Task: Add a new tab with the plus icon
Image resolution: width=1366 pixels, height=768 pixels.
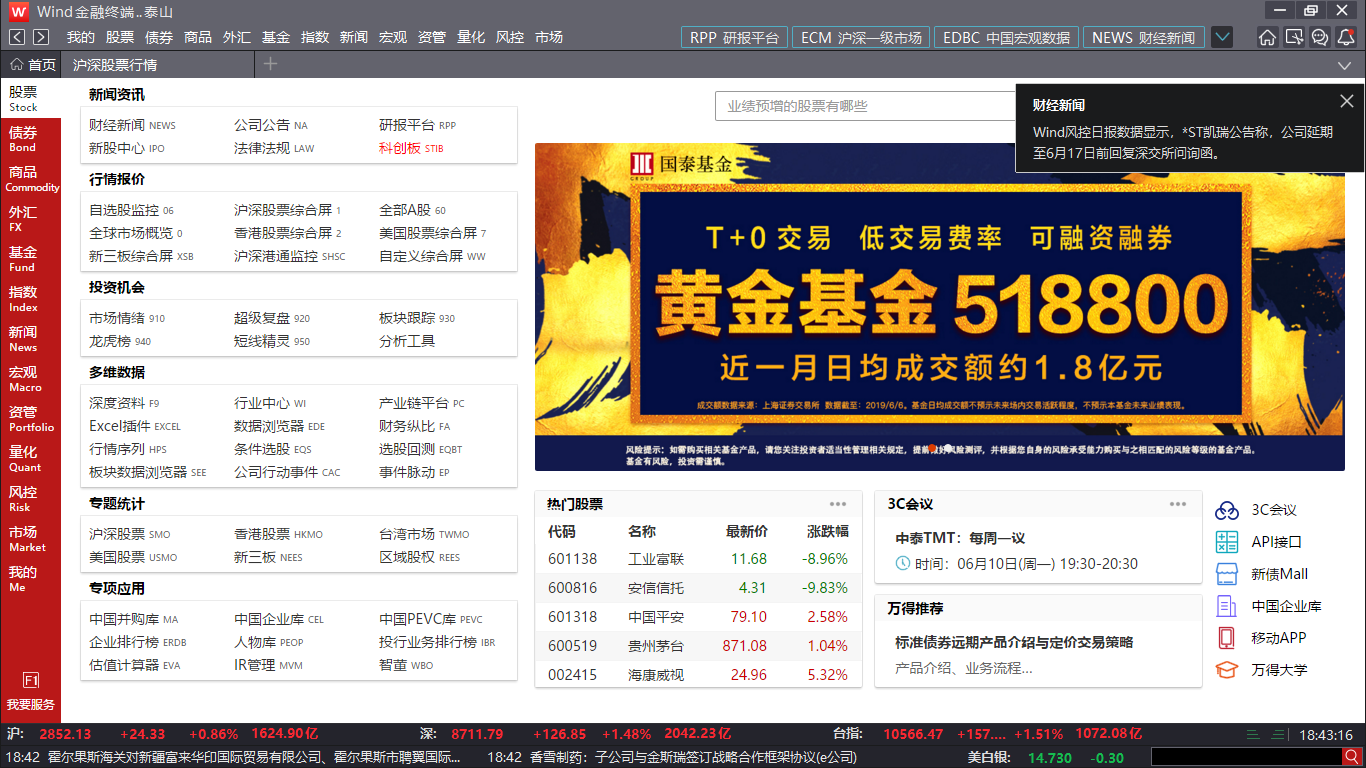Action: [x=270, y=64]
